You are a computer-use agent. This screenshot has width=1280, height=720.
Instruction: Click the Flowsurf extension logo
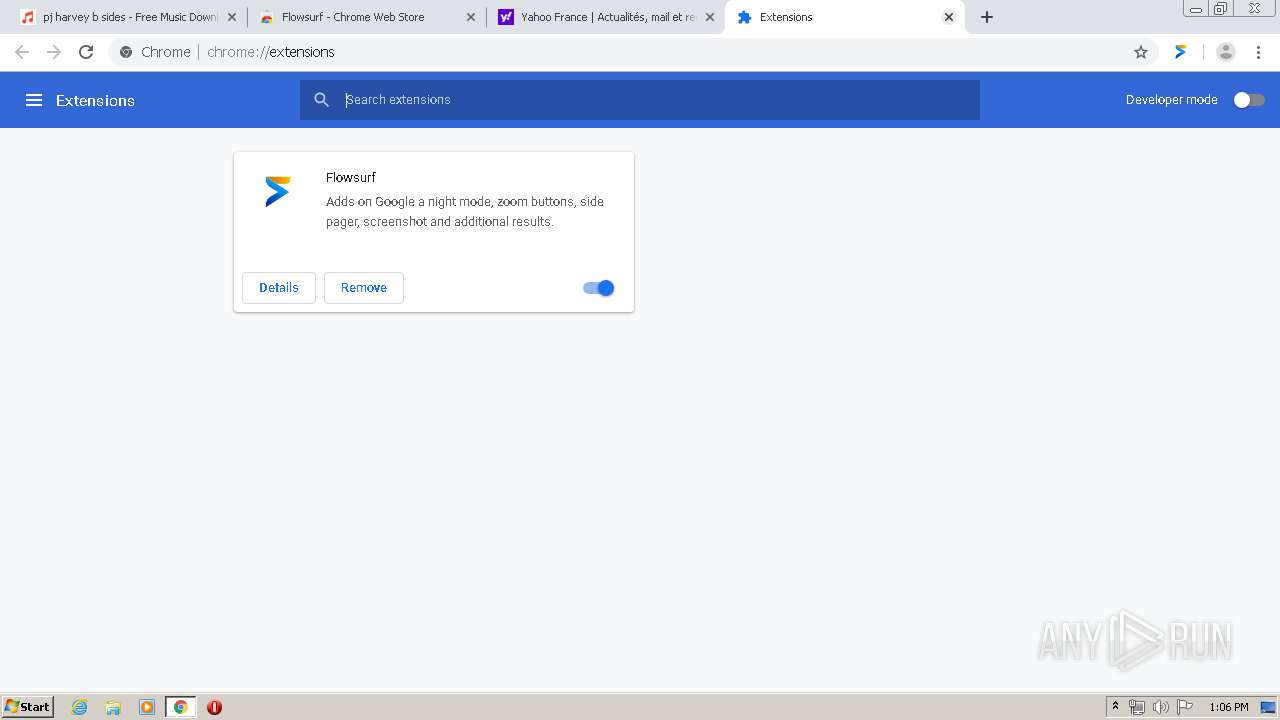[278, 191]
